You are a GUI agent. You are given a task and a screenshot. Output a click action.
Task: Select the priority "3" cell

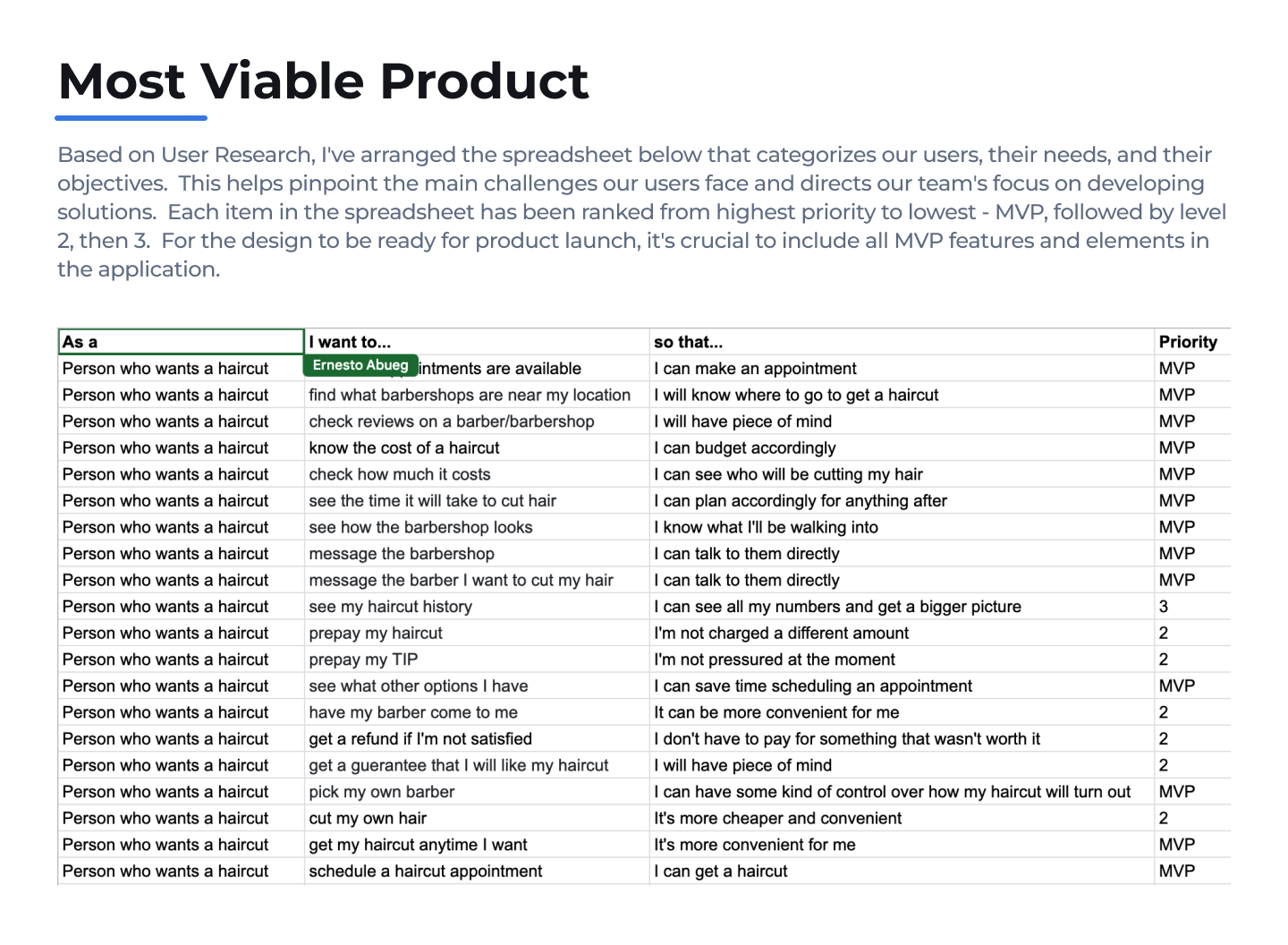coord(1164,607)
